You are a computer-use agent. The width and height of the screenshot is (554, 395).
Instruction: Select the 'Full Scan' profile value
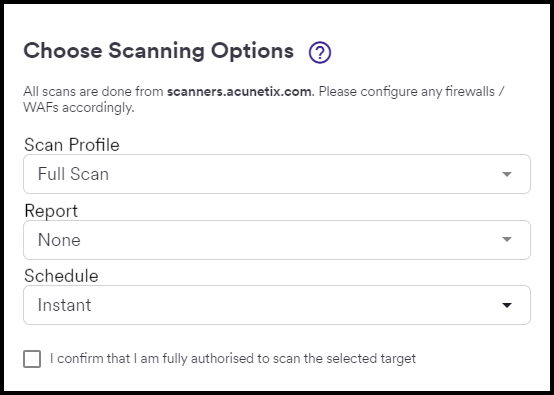coord(73,174)
